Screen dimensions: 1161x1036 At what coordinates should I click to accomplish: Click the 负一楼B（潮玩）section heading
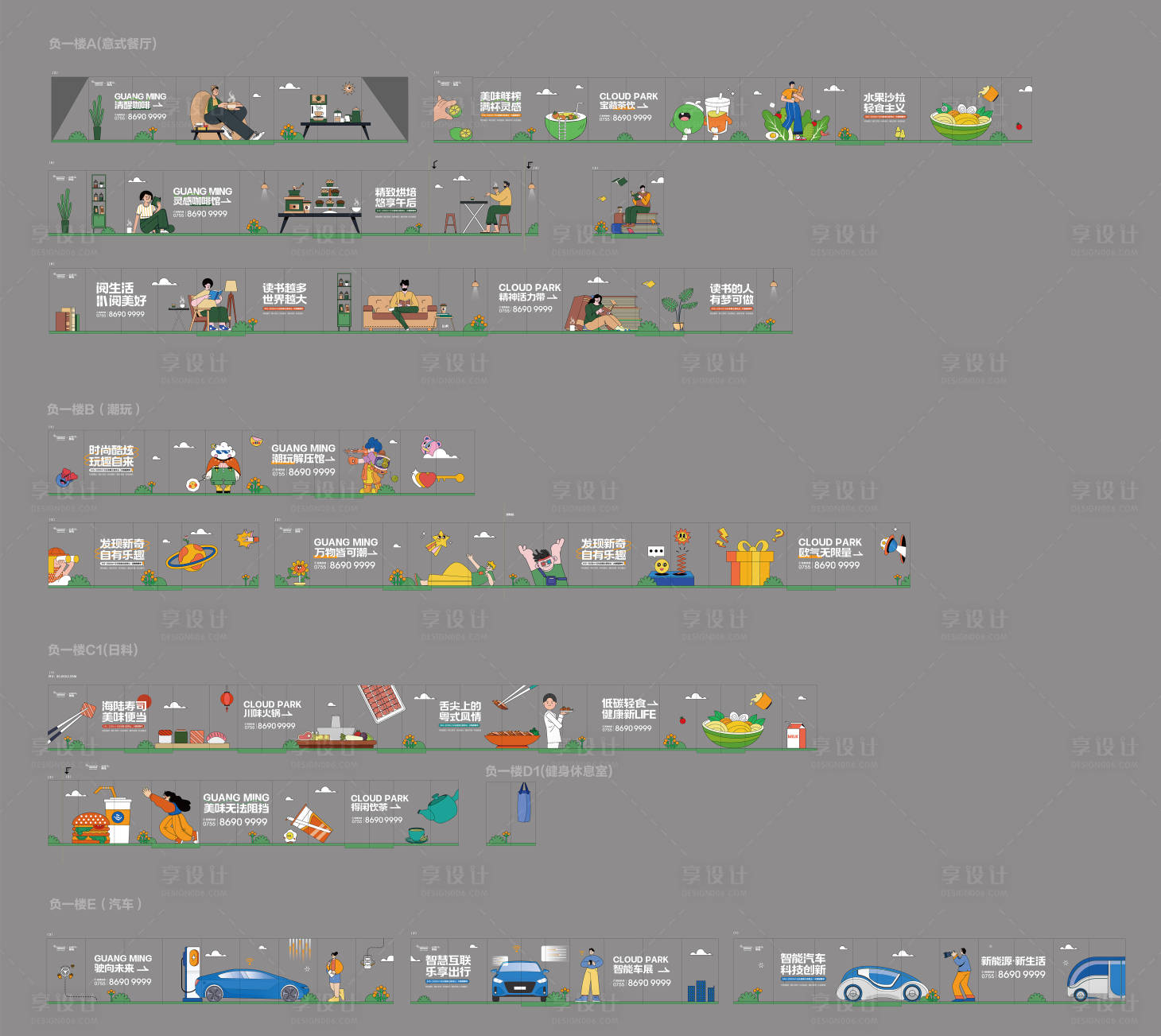coord(94,409)
